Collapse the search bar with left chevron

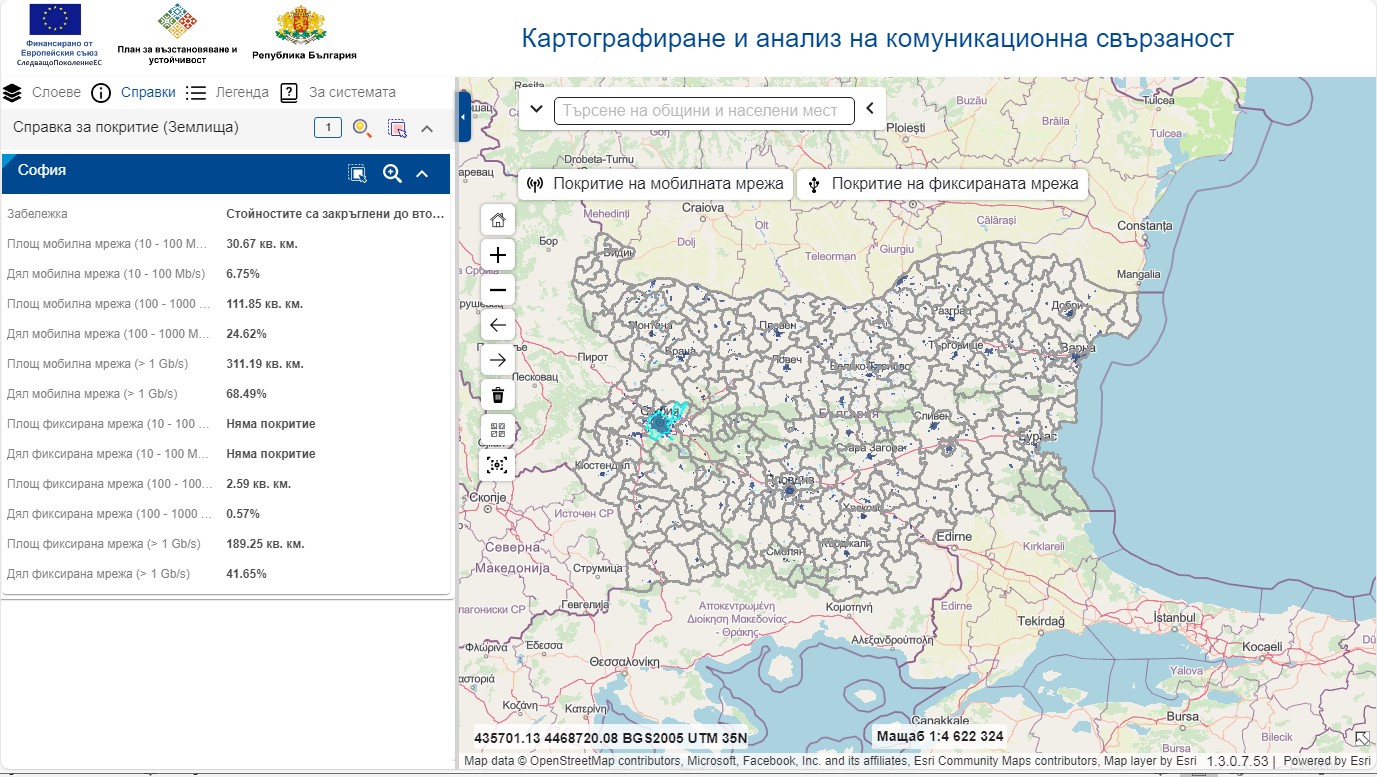(870, 109)
